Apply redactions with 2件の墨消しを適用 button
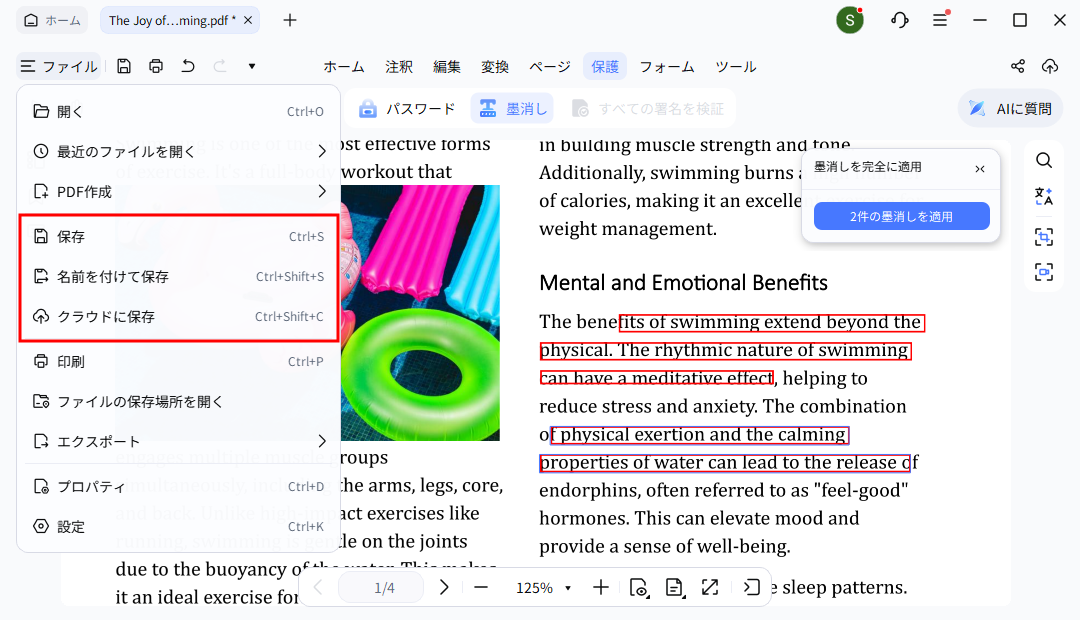 point(902,216)
